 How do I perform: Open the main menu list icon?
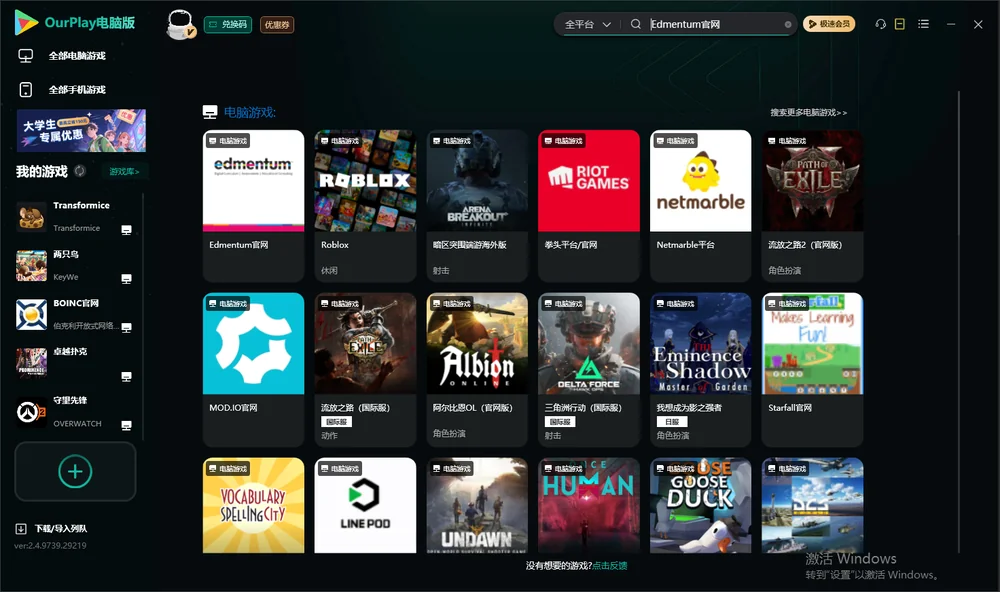tap(923, 24)
